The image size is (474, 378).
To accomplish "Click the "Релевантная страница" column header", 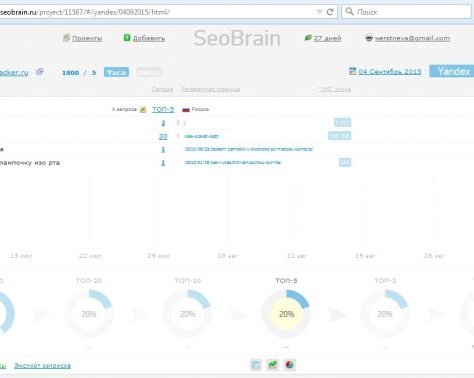I will pyautogui.click(x=211, y=89).
